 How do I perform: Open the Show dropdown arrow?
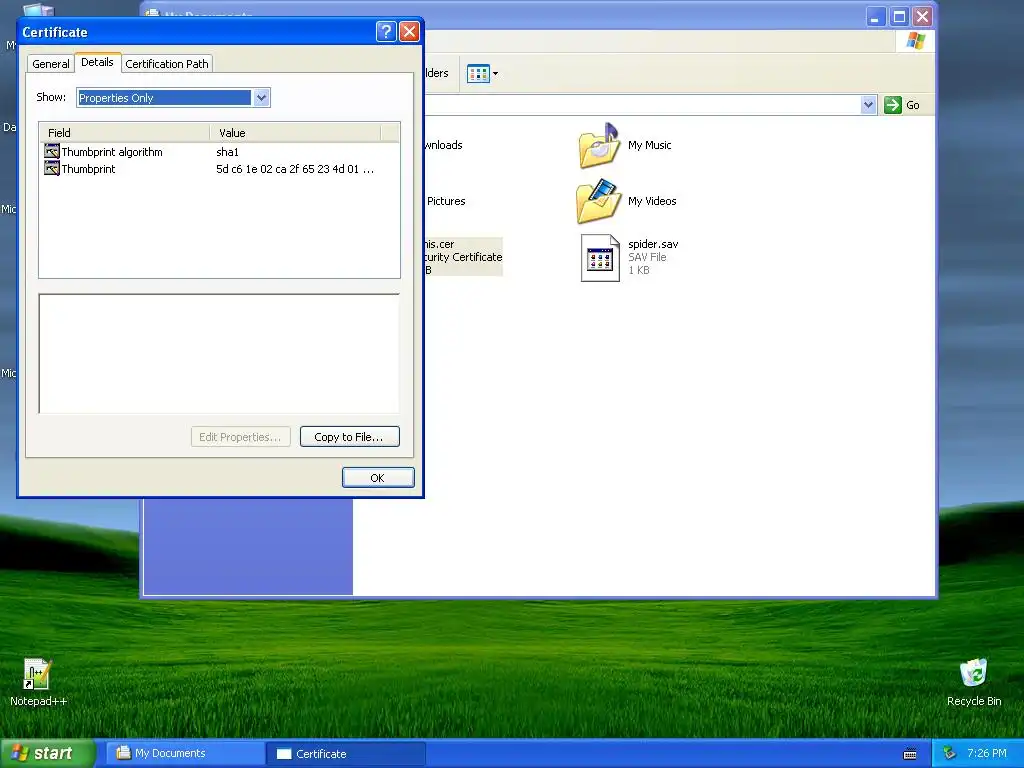261,98
